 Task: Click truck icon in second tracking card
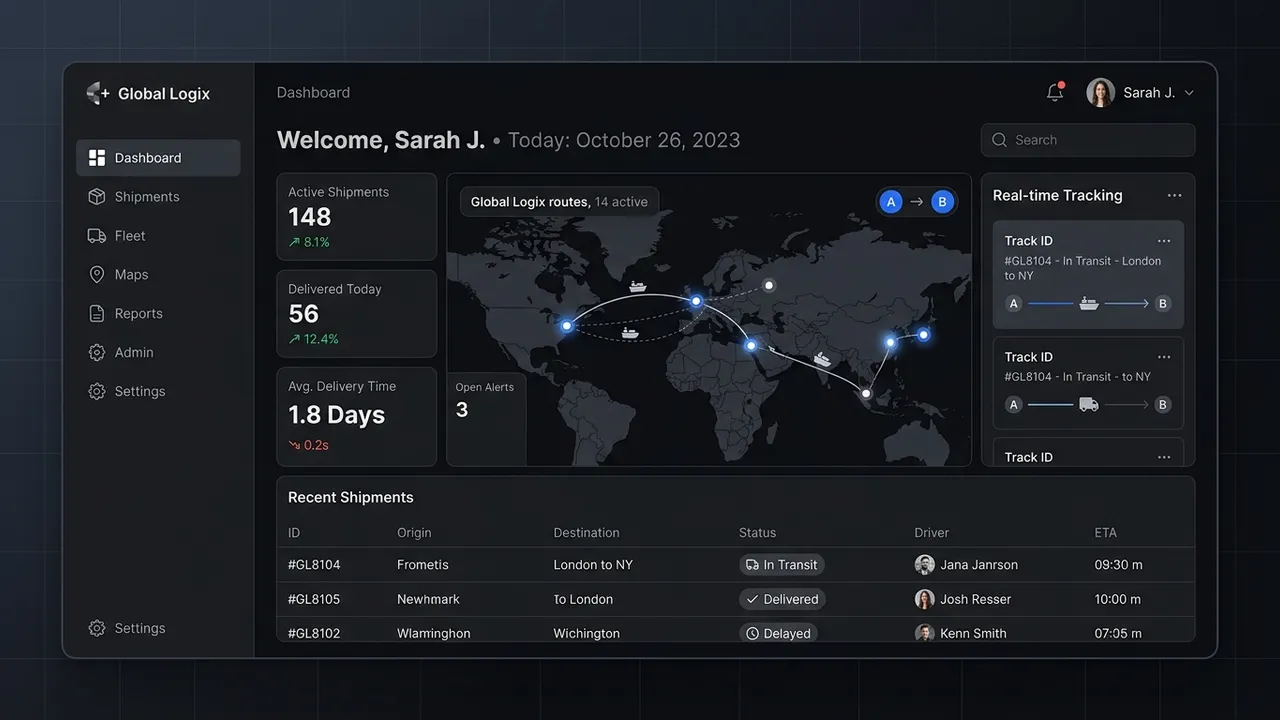click(1089, 404)
